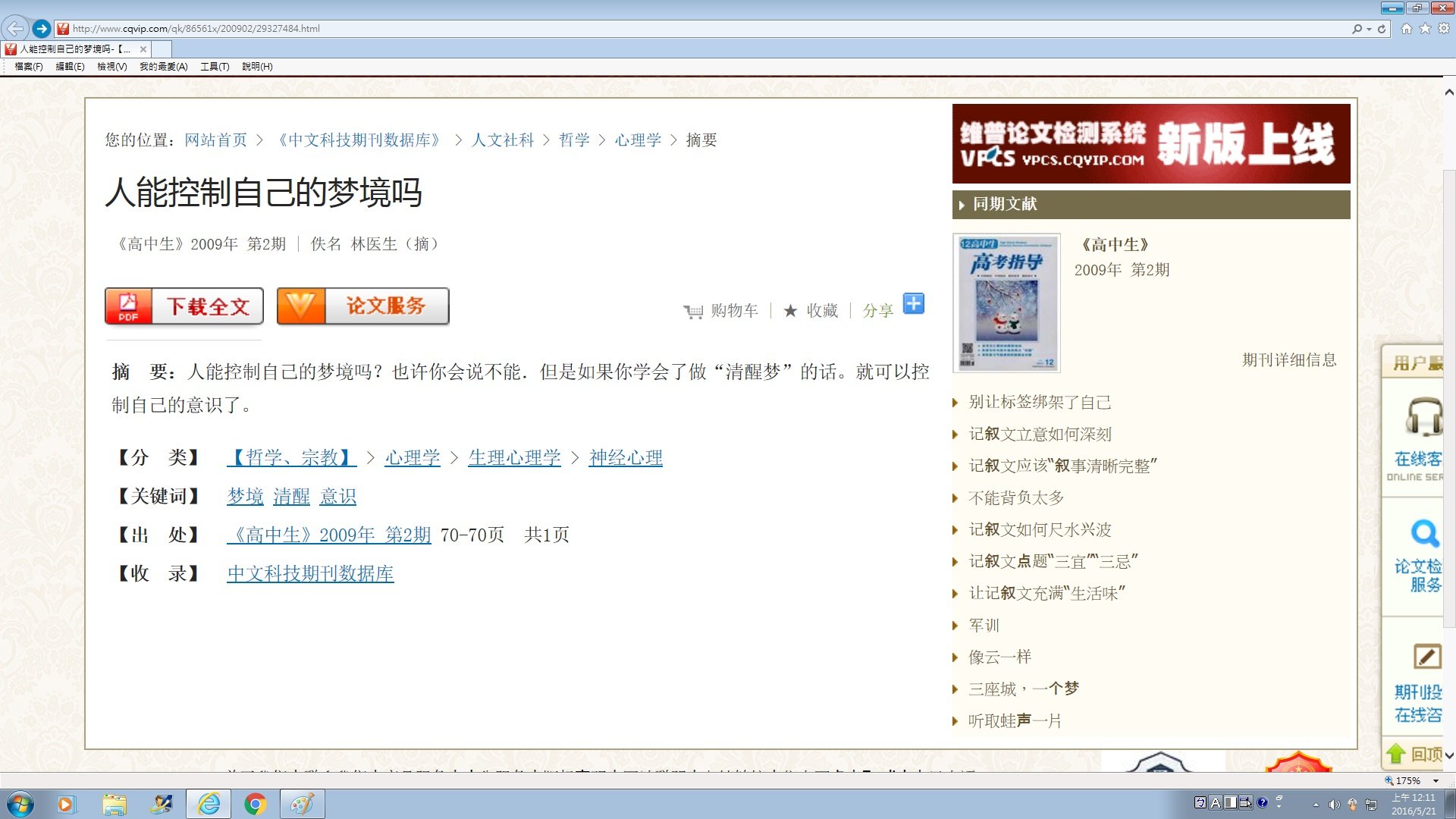Viewport: 1456px width, 819px height.
Task: Click the 期刊投稿 pencil icon
Action: (x=1426, y=656)
